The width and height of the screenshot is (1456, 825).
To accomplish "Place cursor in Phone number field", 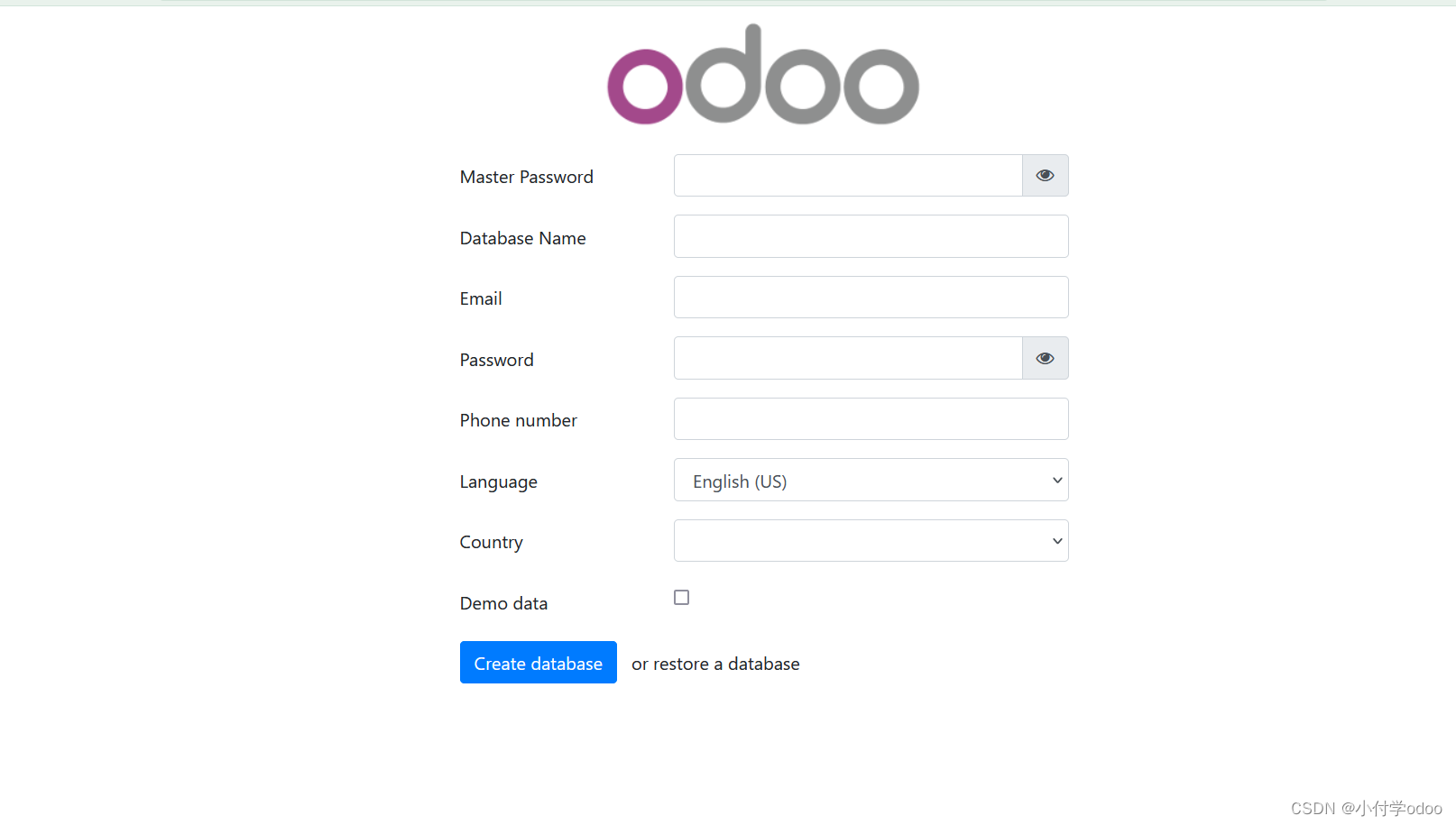I will click(x=870, y=418).
